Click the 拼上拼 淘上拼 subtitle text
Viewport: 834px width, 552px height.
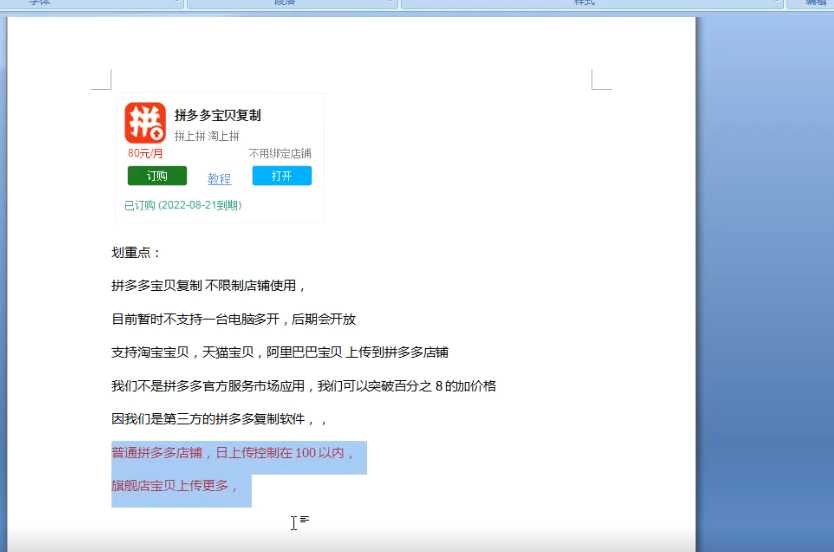(x=207, y=136)
